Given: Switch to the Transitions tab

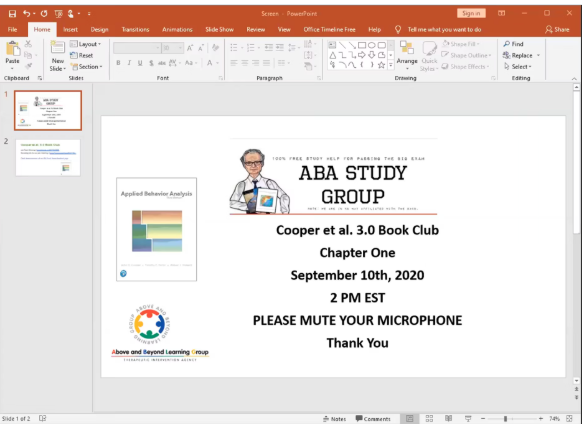Looking at the screenshot, I should coord(135,29).
